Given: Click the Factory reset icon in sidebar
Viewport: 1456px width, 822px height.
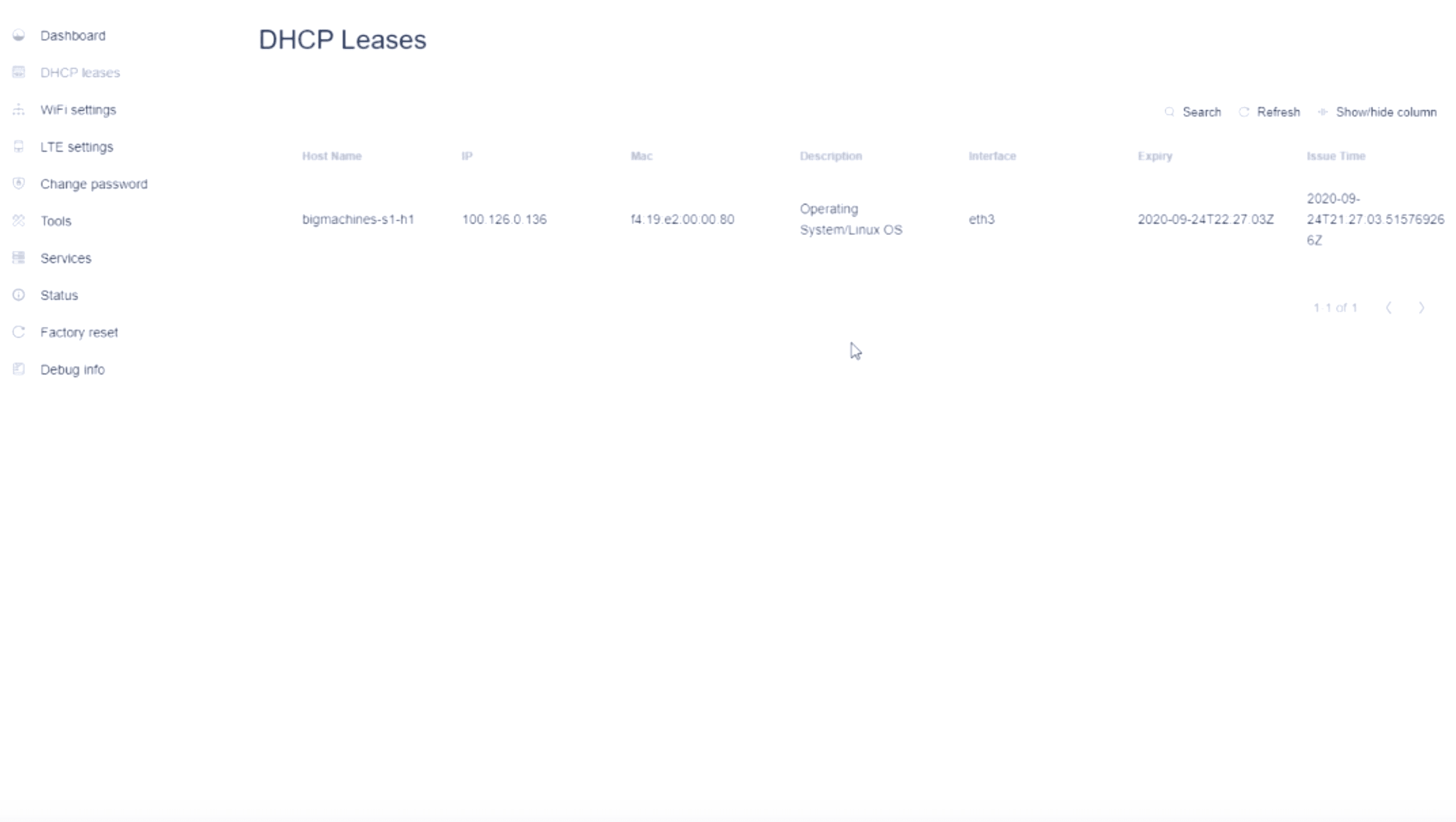Looking at the screenshot, I should (19, 332).
